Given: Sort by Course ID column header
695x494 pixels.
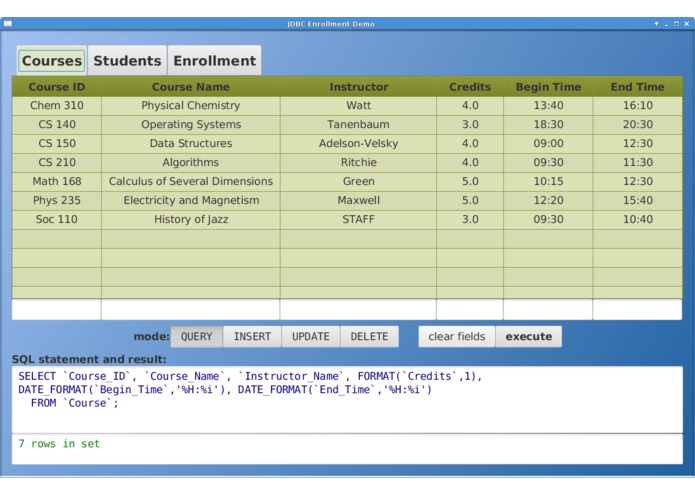Looking at the screenshot, I should (x=57, y=87).
